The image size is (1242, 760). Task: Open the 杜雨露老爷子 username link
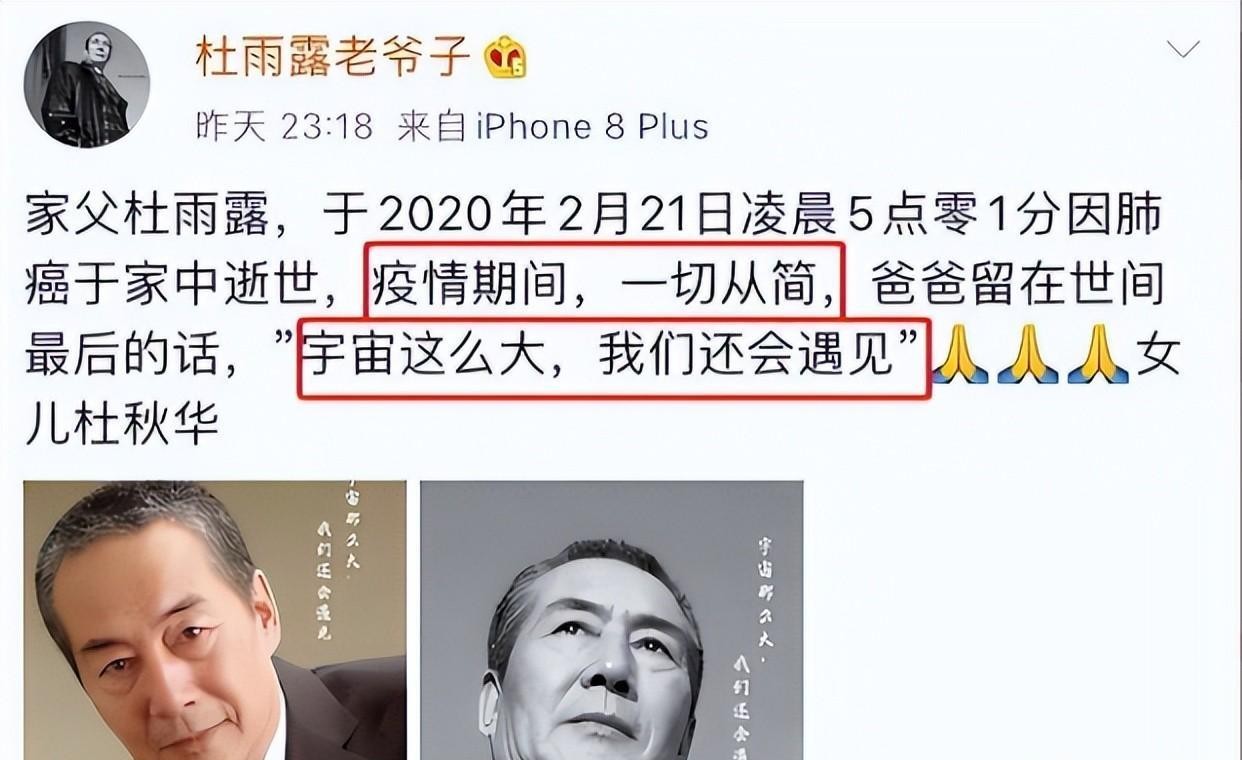pyautogui.click(x=333, y=58)
